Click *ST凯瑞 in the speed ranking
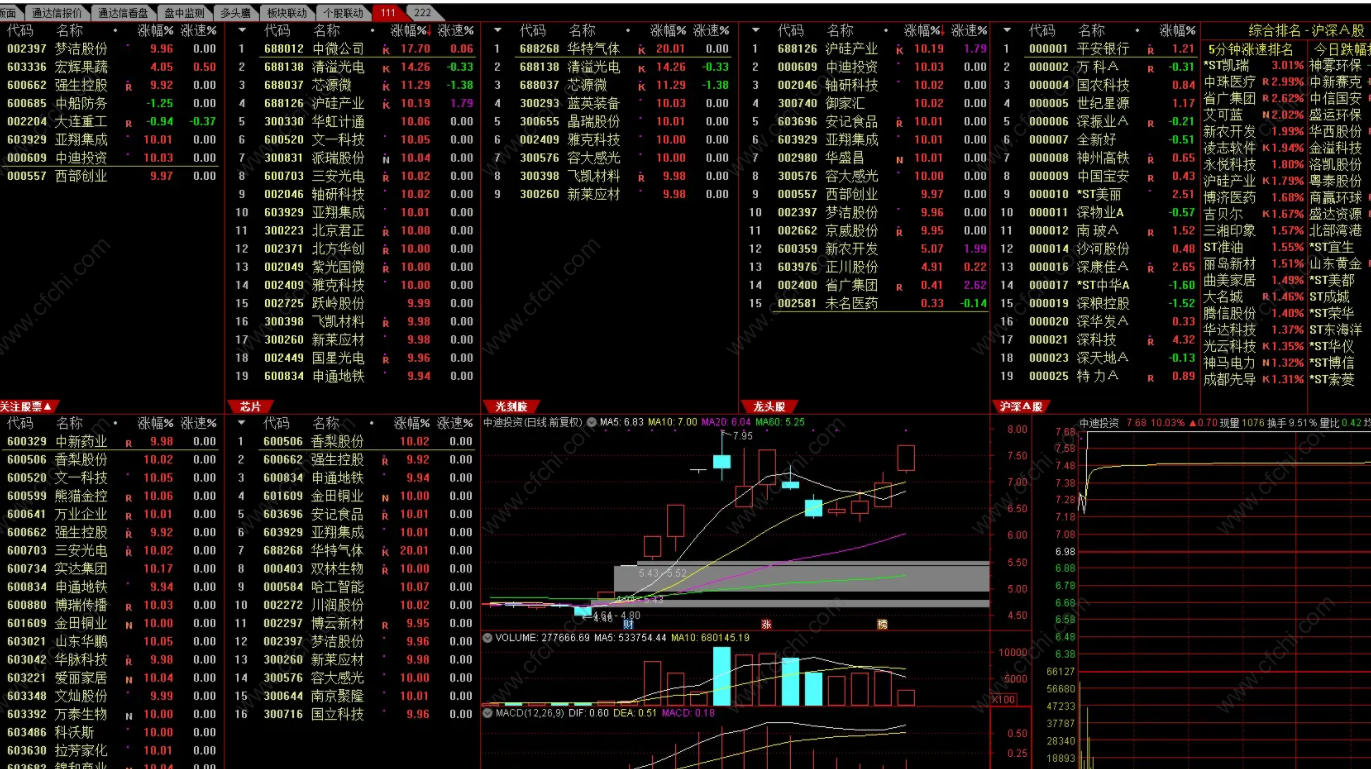The width and height of the screenshot is (1371, 769). [1226, 65]
